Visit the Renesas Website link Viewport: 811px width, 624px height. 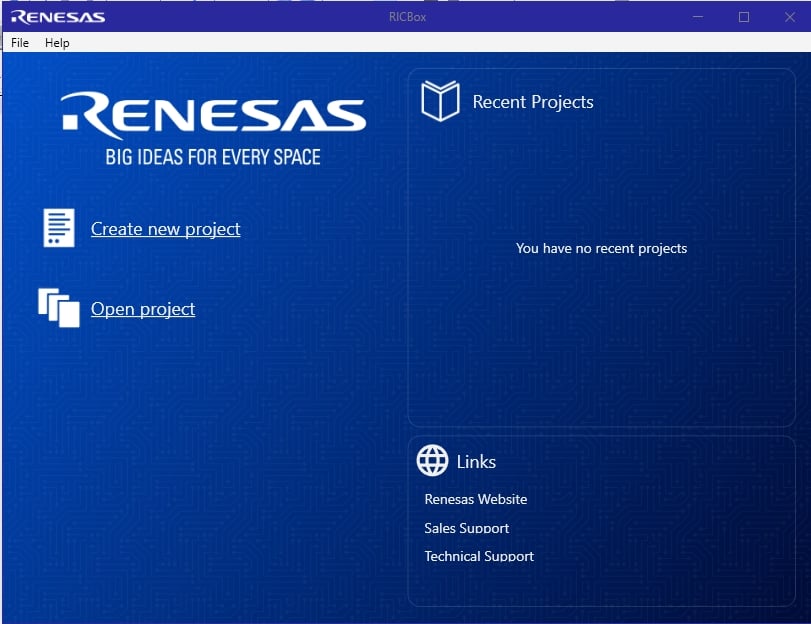475,499
